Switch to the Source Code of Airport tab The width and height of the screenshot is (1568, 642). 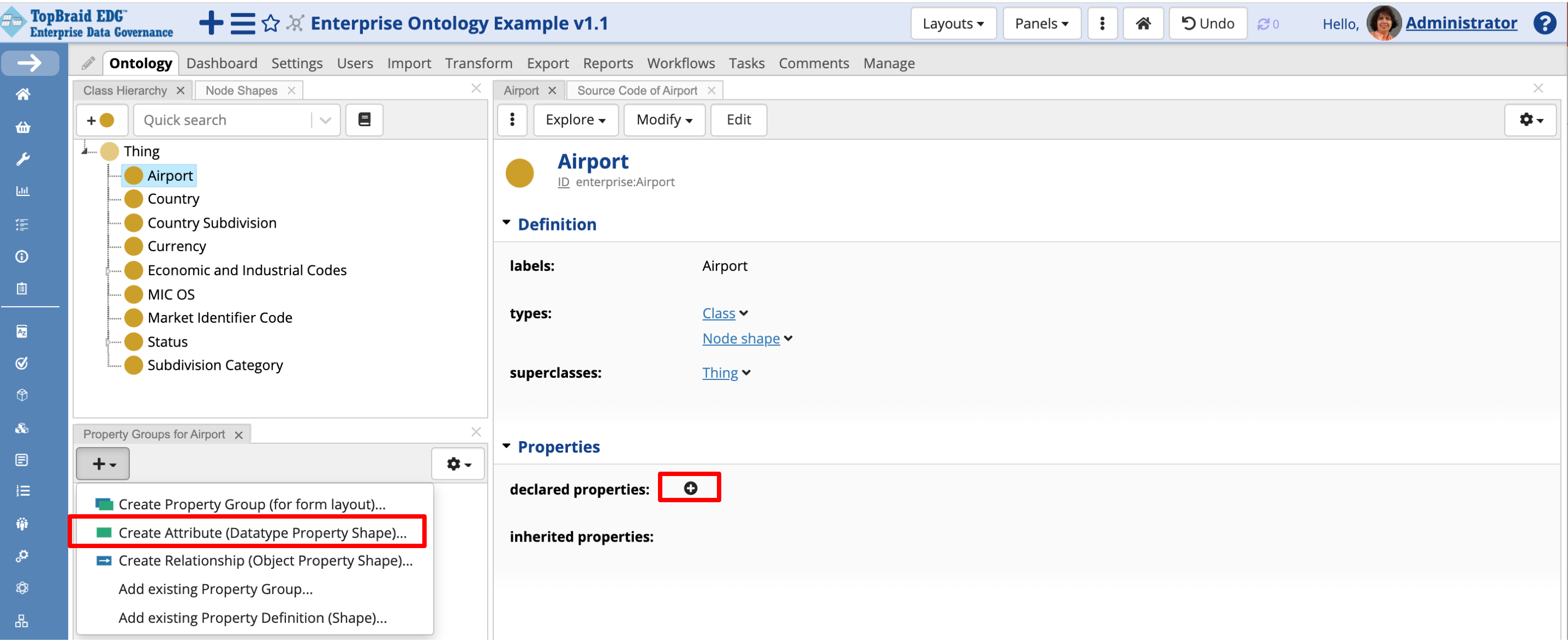[637, 91]
